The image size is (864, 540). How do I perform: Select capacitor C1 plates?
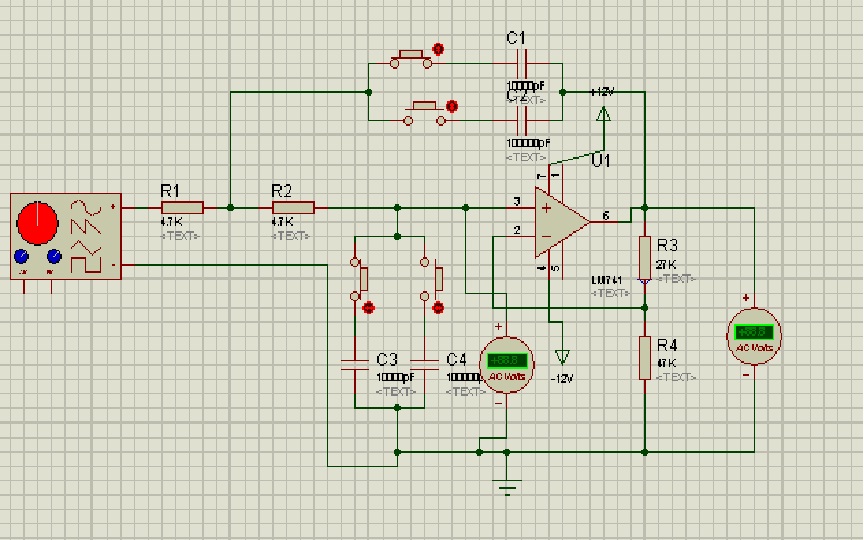pos(522,63)
